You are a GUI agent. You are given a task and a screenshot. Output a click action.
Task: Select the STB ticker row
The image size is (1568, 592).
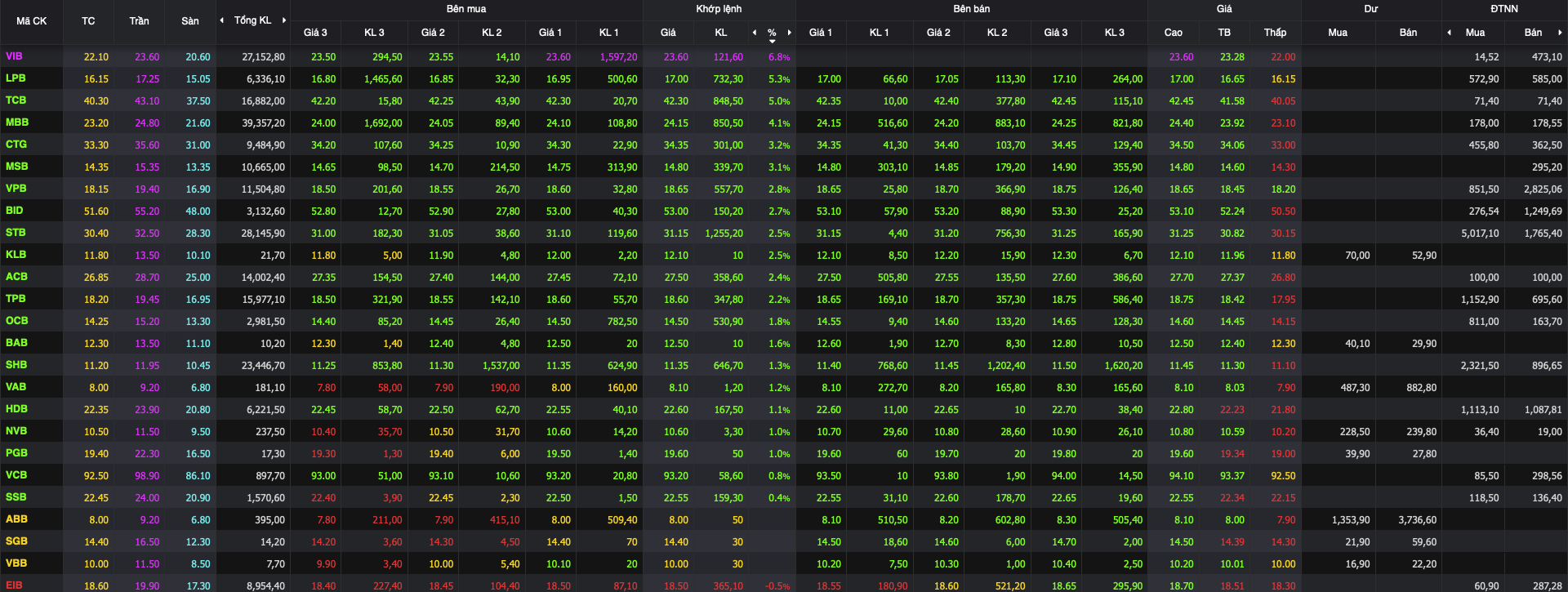click(16, 233)
